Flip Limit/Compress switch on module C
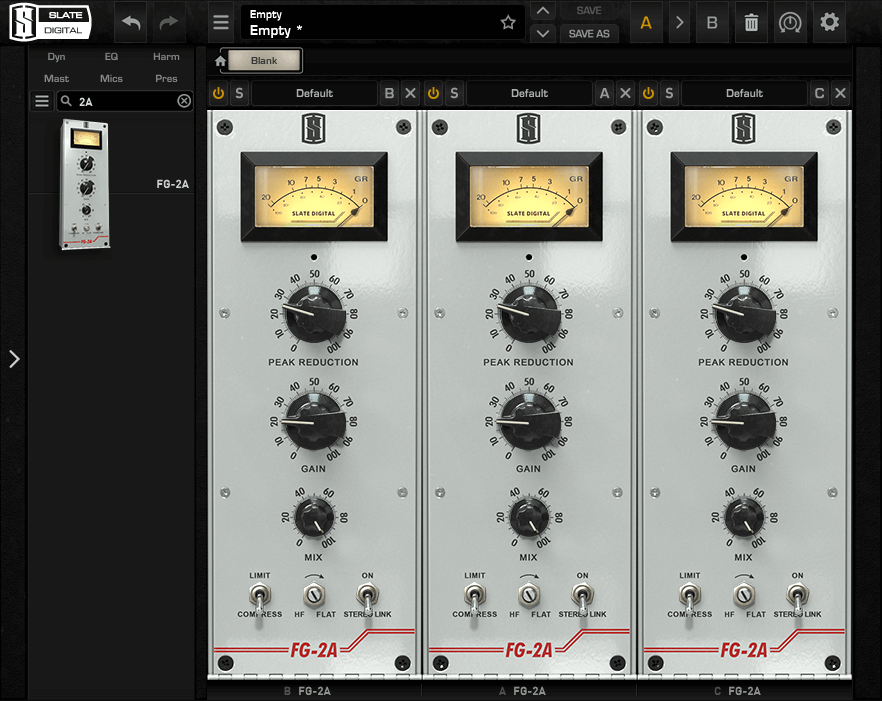Image resolution: width=882 pixels, height=701 pixels. pyautogui.click(x=690, y=597)
